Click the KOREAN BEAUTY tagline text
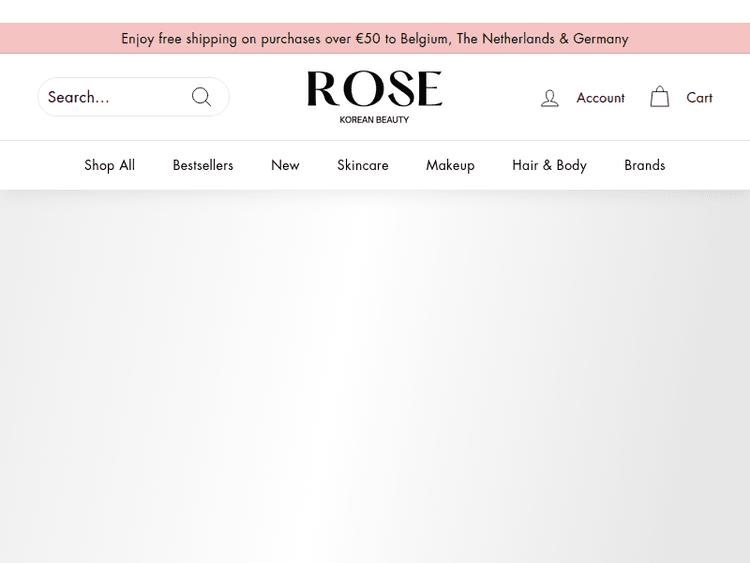 (374, 120)
